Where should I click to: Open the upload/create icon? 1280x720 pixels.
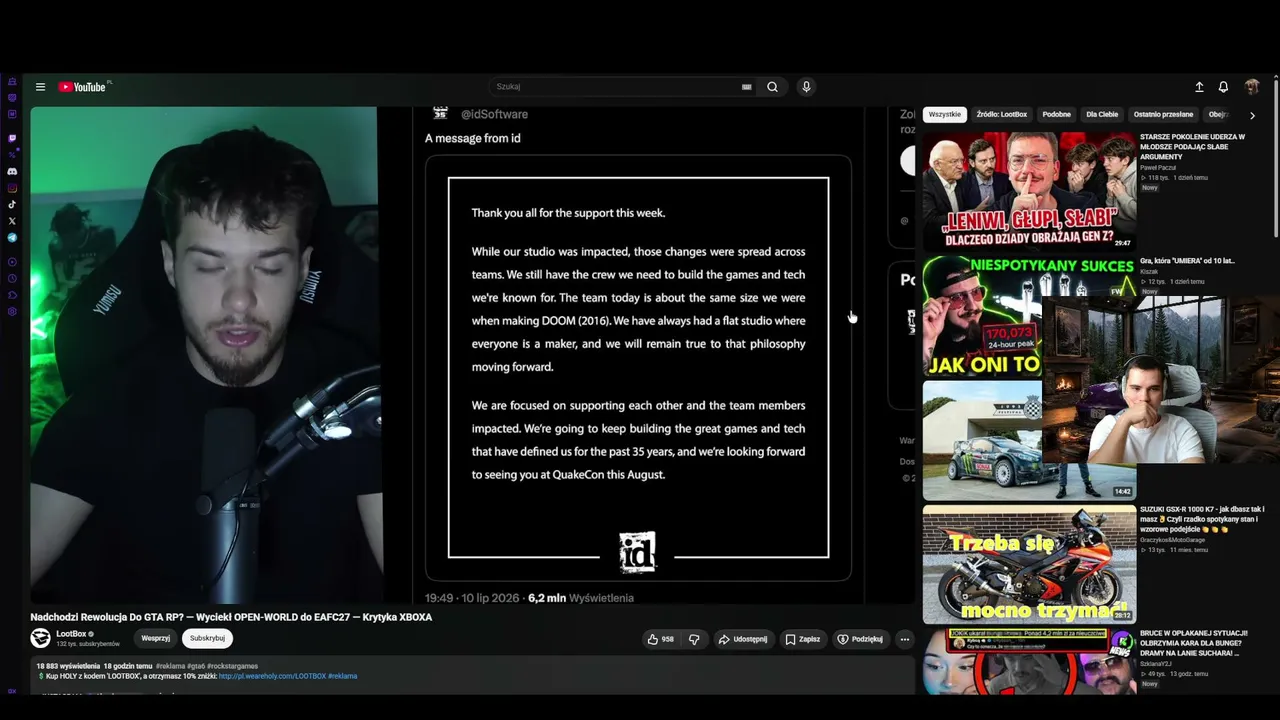click(1199, 87)
